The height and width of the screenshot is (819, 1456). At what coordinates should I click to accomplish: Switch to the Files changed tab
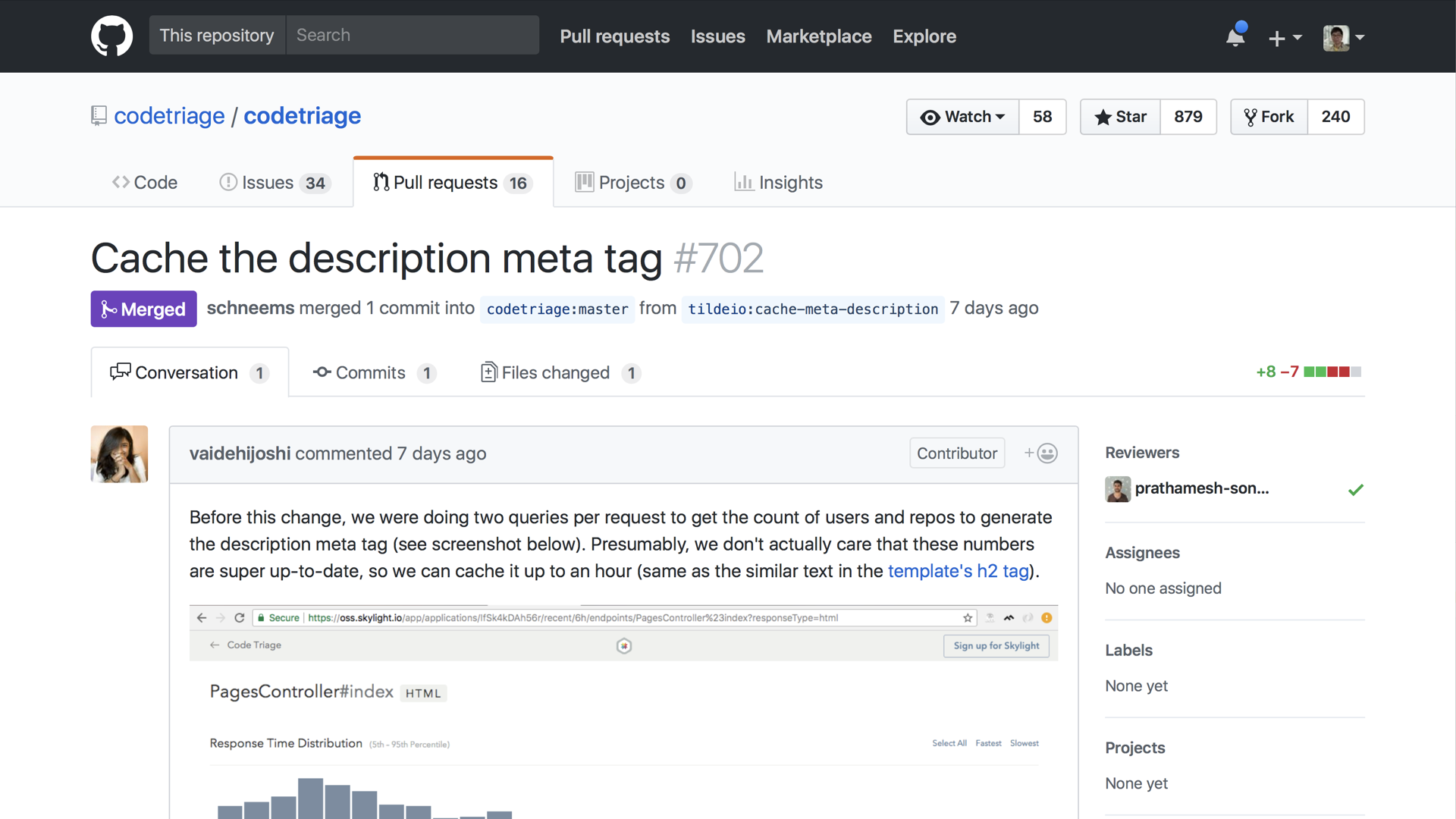tap(556, 372)
